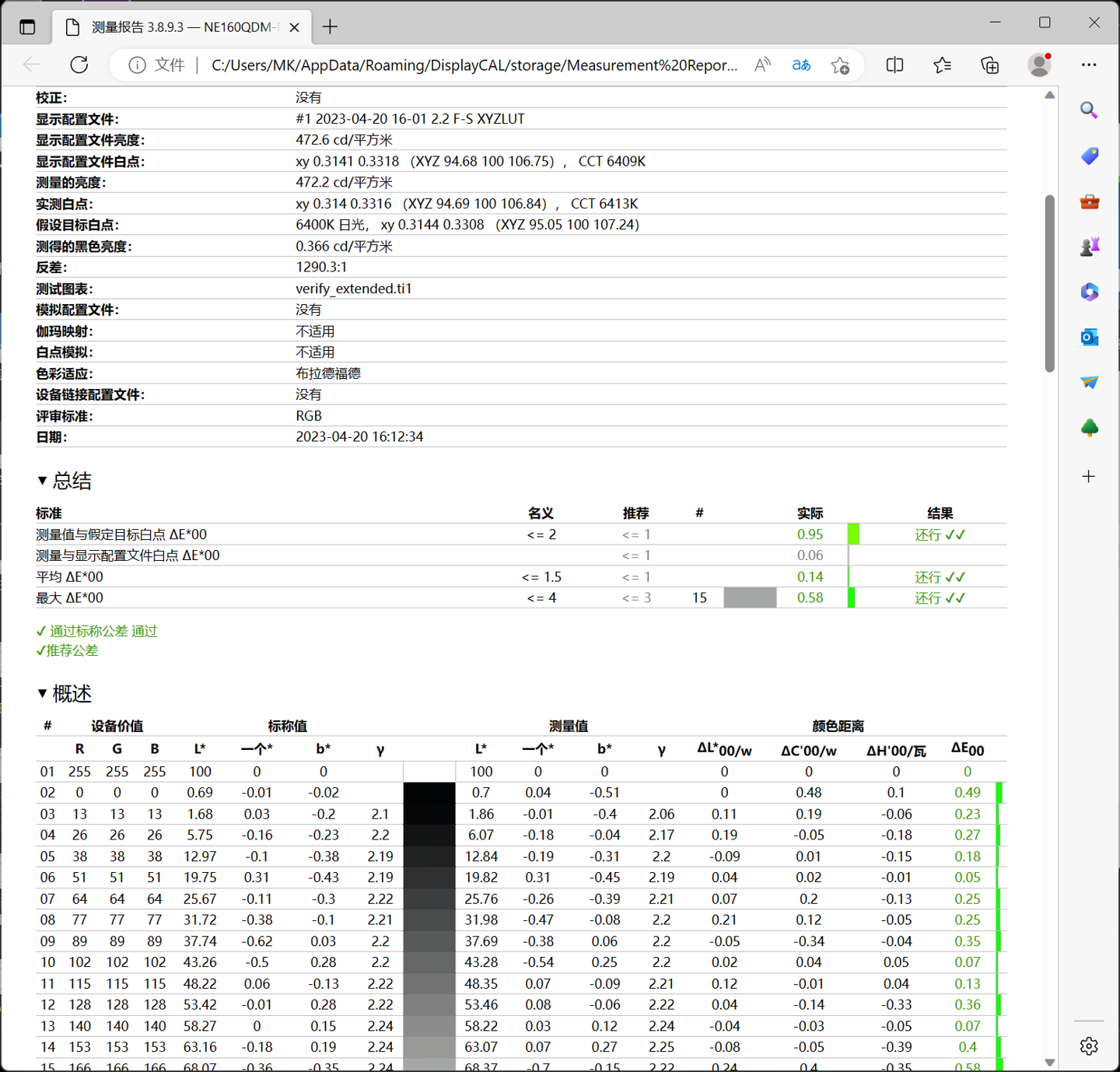
Task: Collapse the 概述 section
Action: [42, 693]
